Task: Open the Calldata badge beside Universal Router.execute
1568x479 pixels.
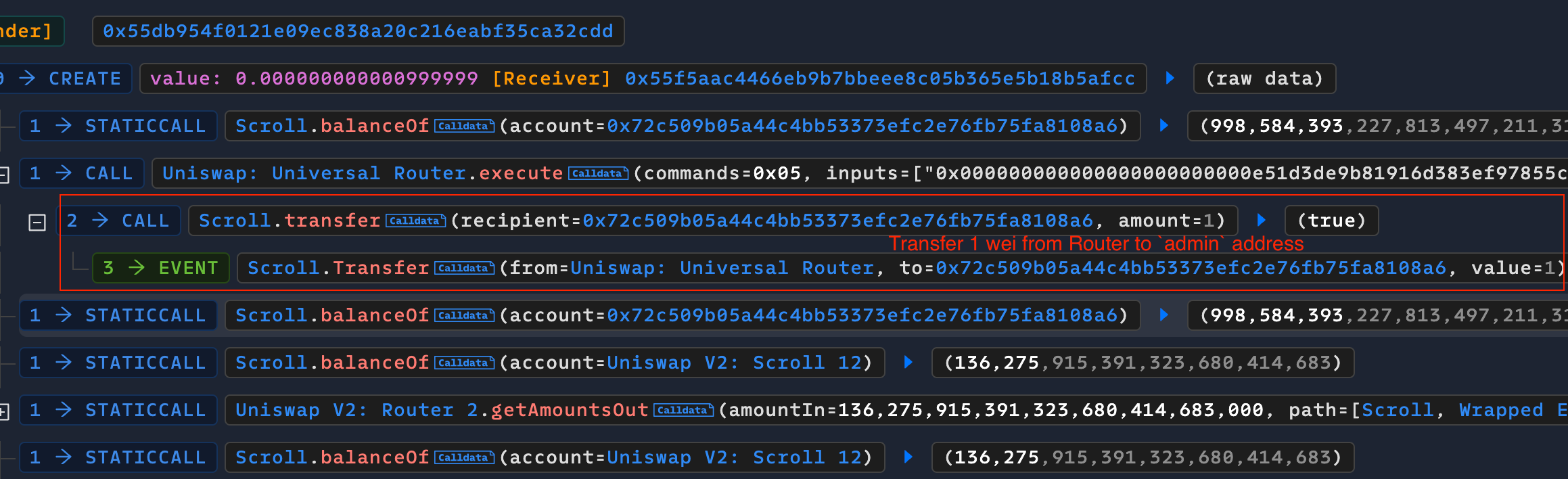Action: 598,174
